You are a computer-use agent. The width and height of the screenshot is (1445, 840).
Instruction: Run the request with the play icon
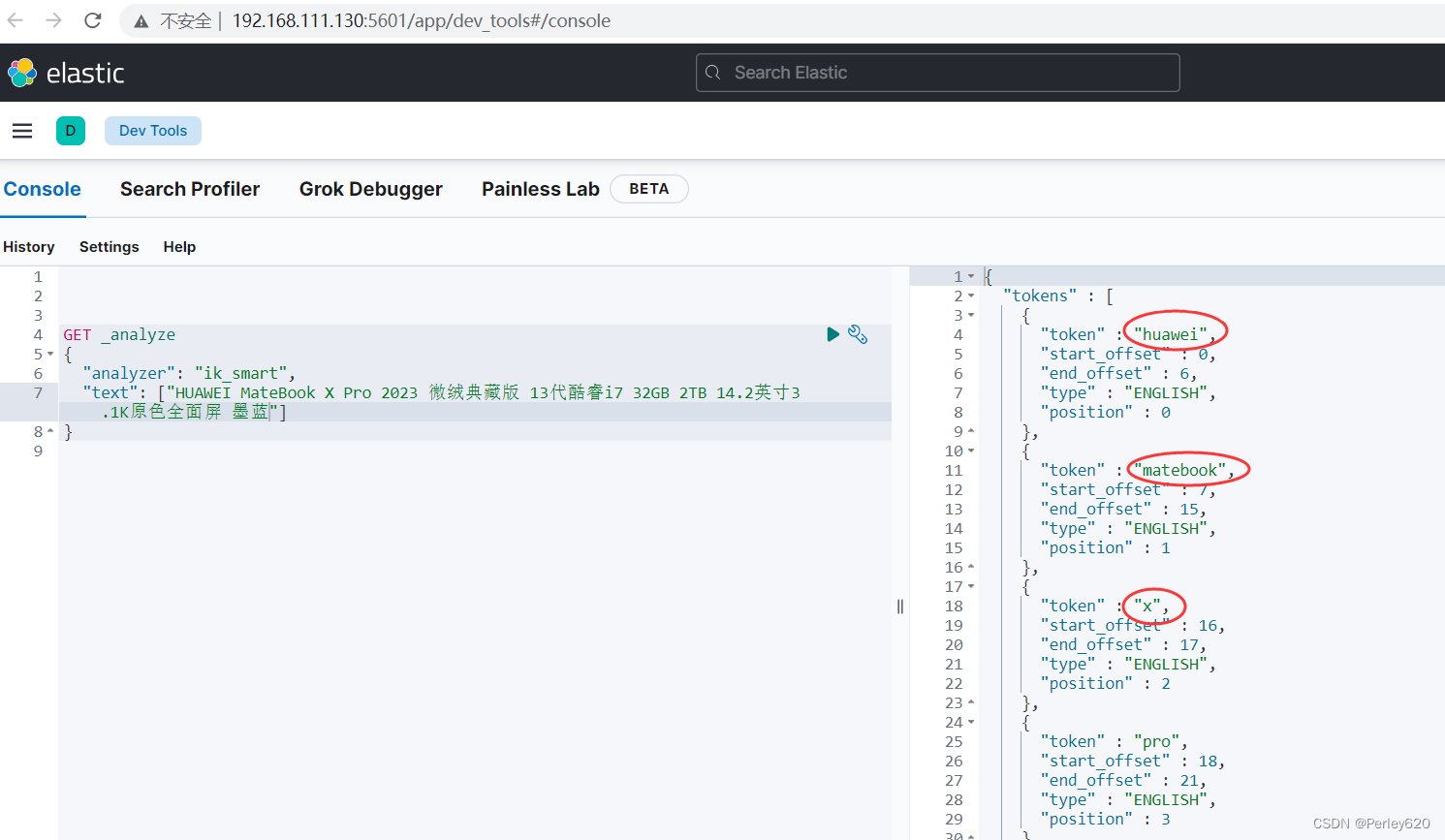click(832, 334)
